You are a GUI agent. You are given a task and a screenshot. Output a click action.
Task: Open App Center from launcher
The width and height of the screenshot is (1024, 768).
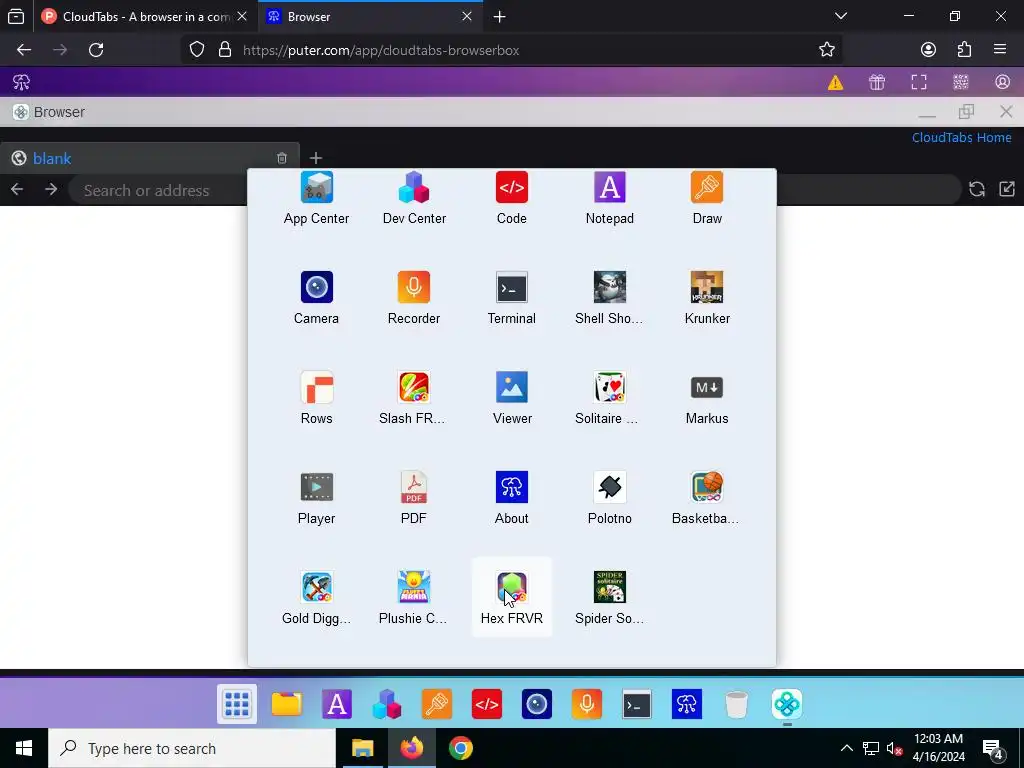click(x=316, y=198)
